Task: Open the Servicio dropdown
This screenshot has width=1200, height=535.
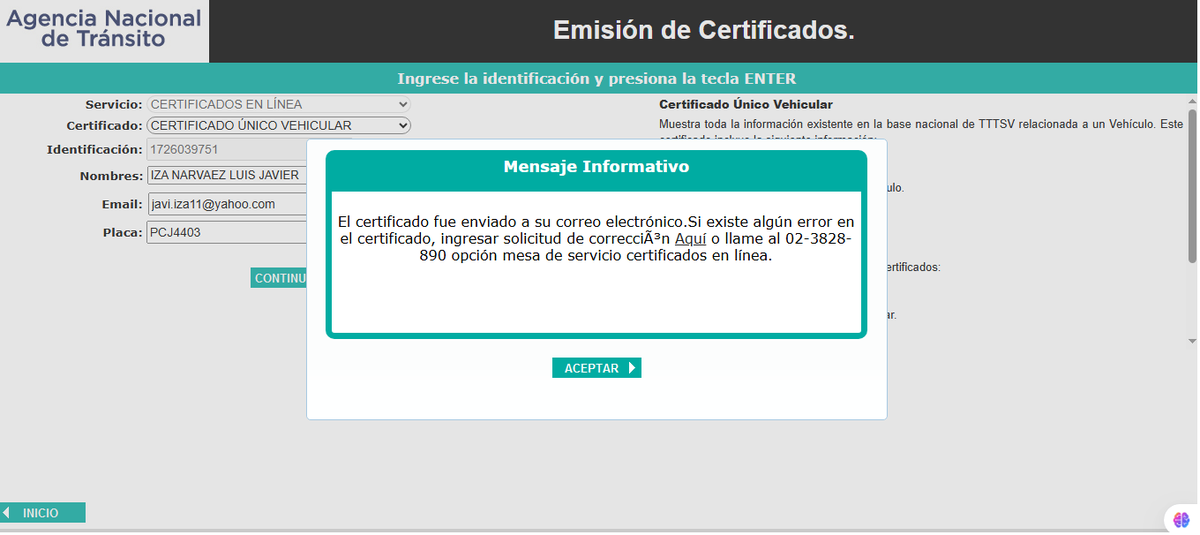Action: click(279, 104)
